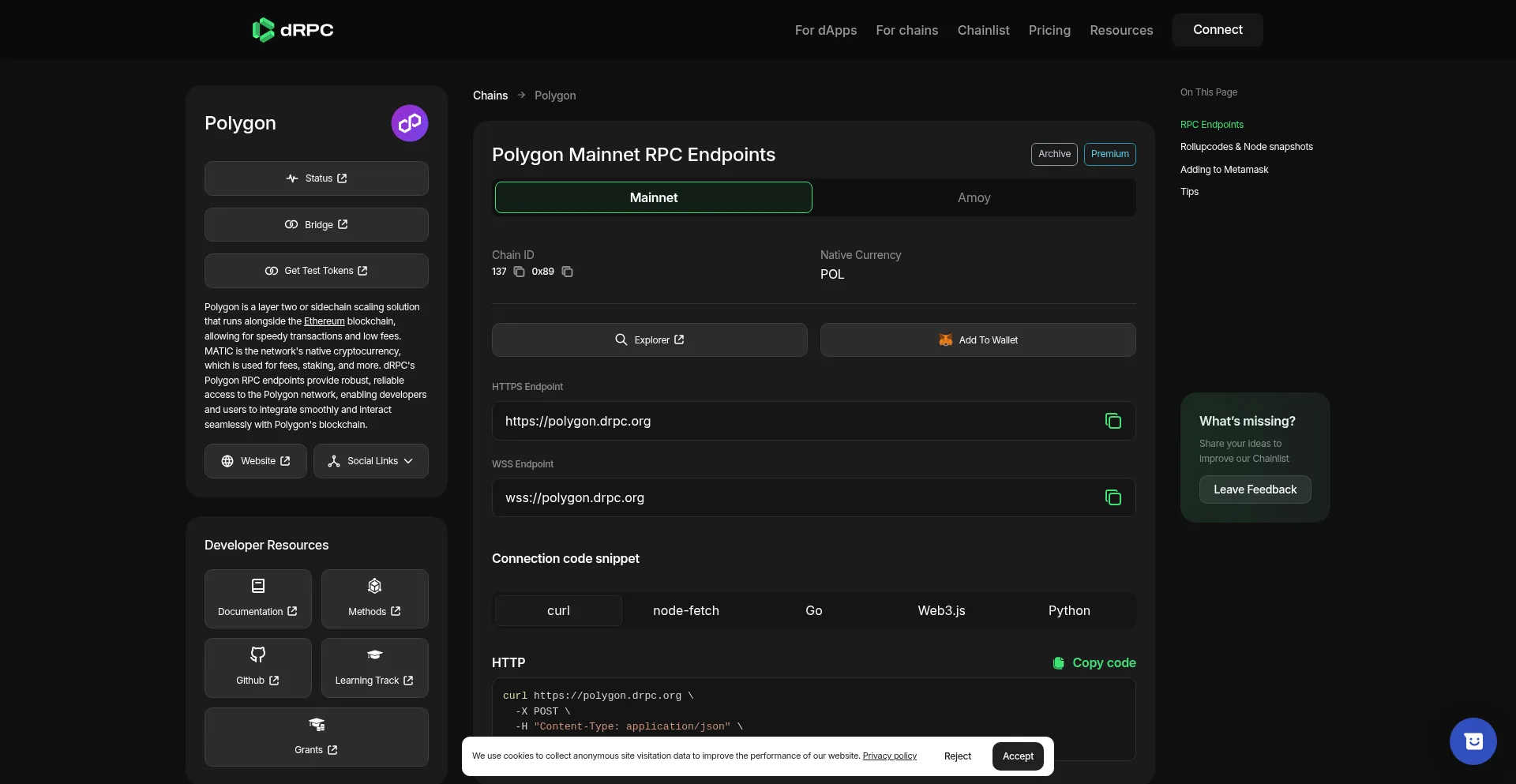
Task: Open For dApps menu
Action: tap(826, 30)
